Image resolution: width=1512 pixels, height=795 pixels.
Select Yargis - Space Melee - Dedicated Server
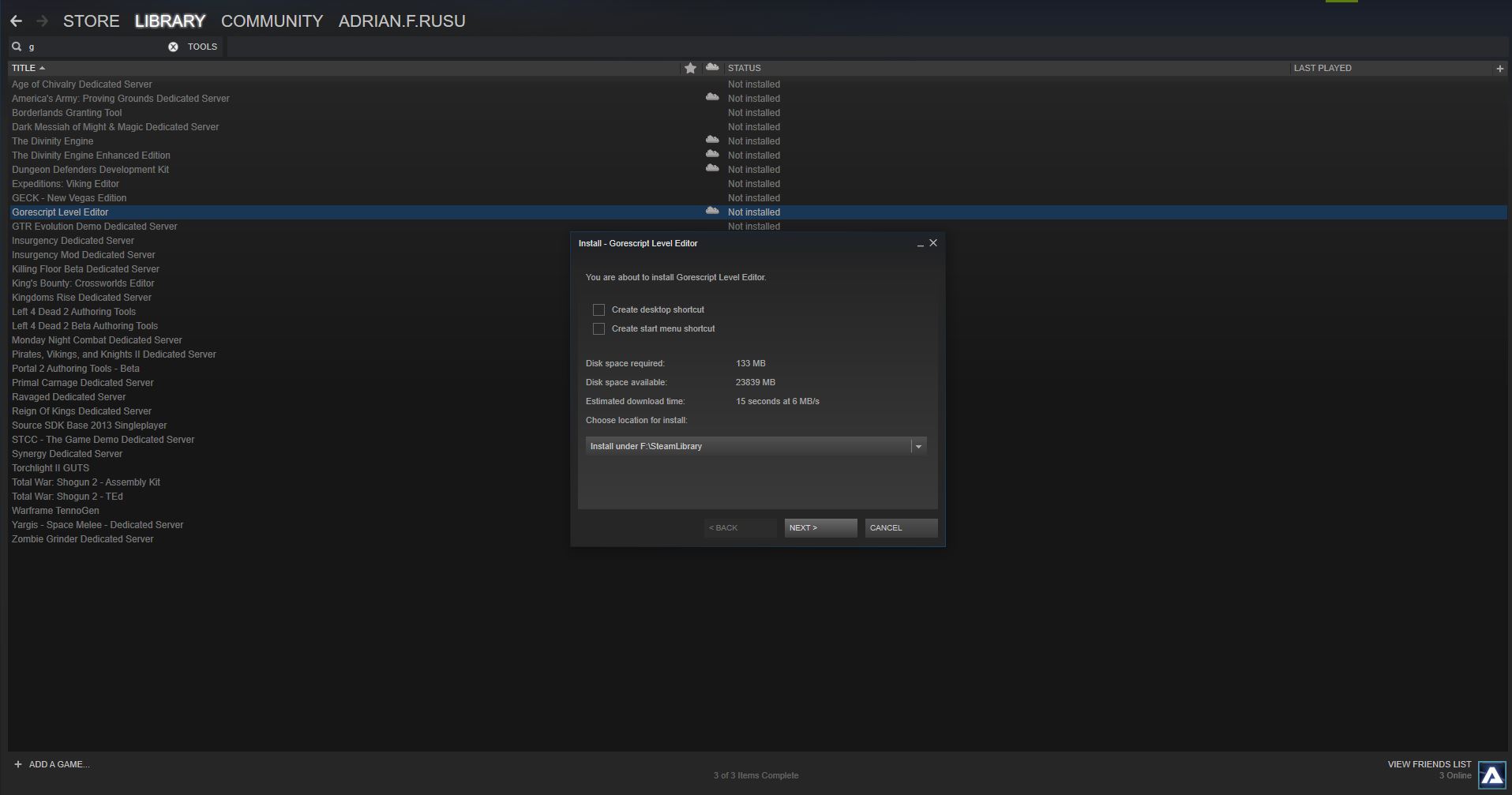[x=98, y=525]
